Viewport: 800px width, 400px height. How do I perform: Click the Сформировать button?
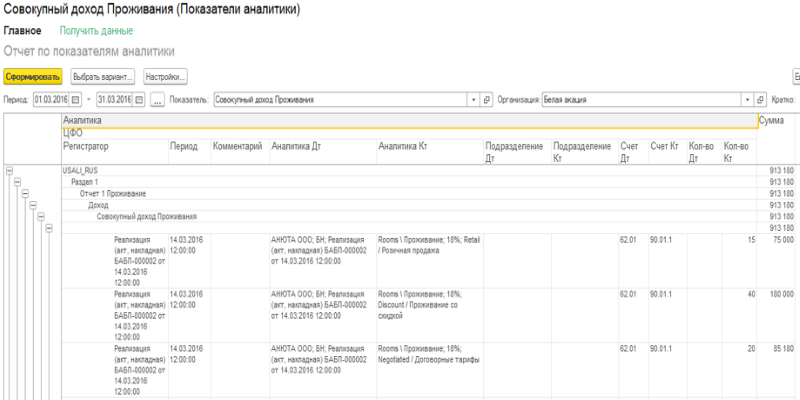click(x=33, y=76)
